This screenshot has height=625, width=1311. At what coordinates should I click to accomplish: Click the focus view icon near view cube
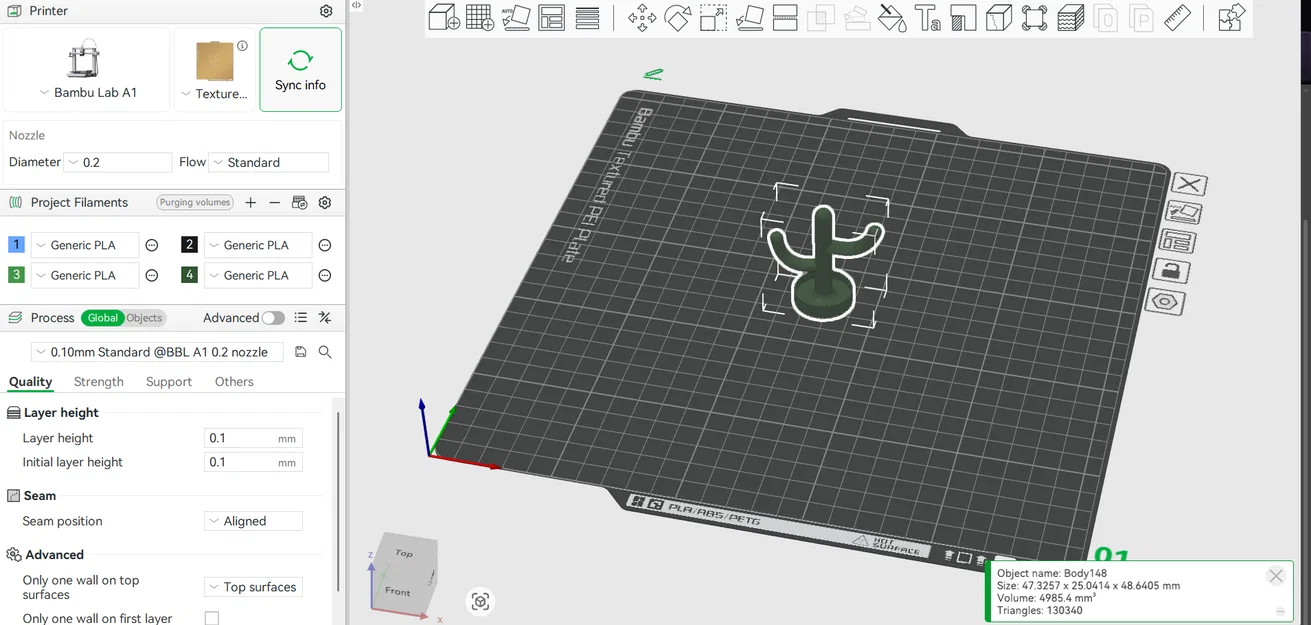point(481,601)
